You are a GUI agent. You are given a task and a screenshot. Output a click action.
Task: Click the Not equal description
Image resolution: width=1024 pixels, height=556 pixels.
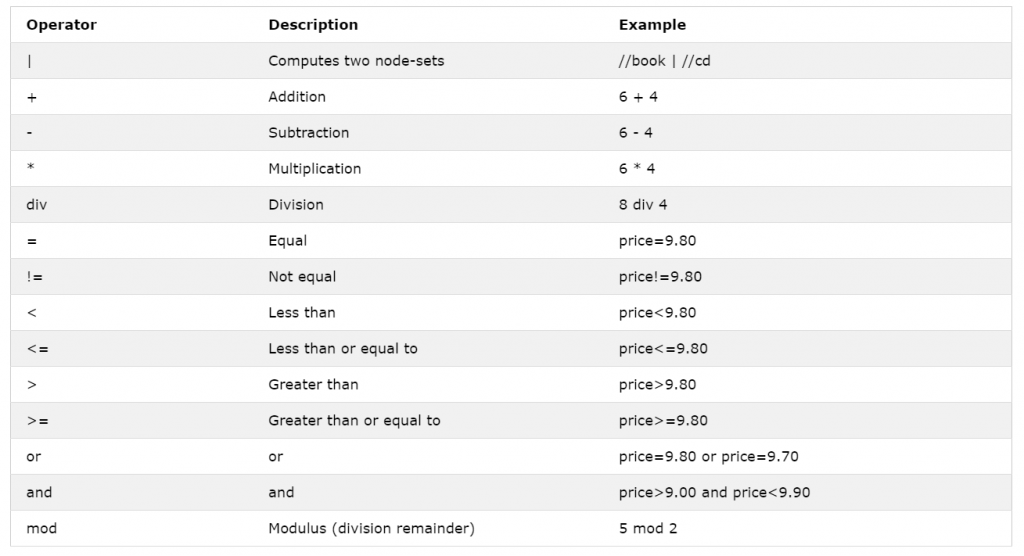[302, 276]
